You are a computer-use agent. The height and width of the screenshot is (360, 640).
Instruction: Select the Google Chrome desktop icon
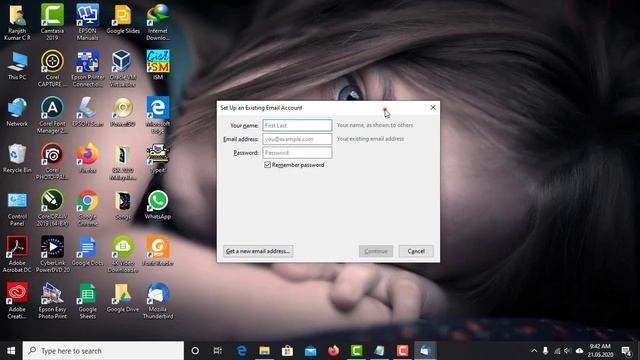click(x=87, y=208)
